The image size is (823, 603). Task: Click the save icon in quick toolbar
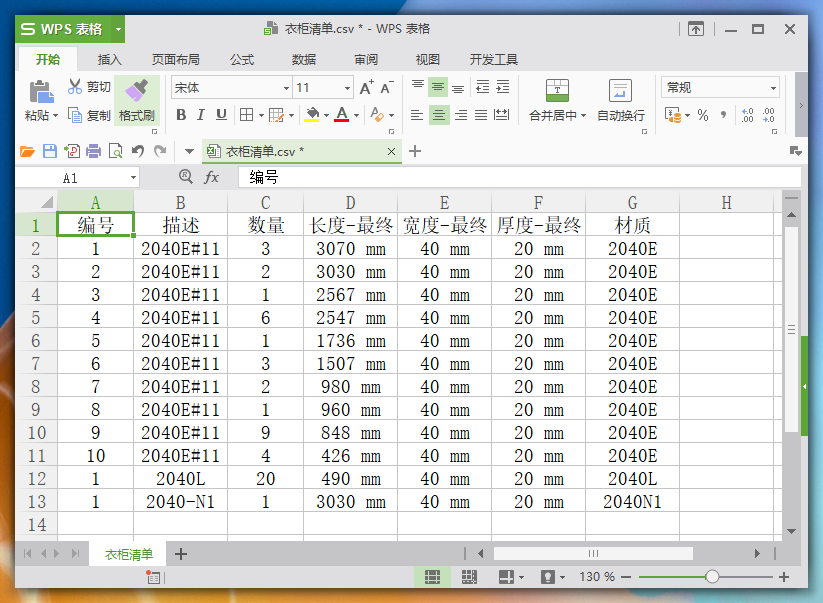tap(50, 152)
